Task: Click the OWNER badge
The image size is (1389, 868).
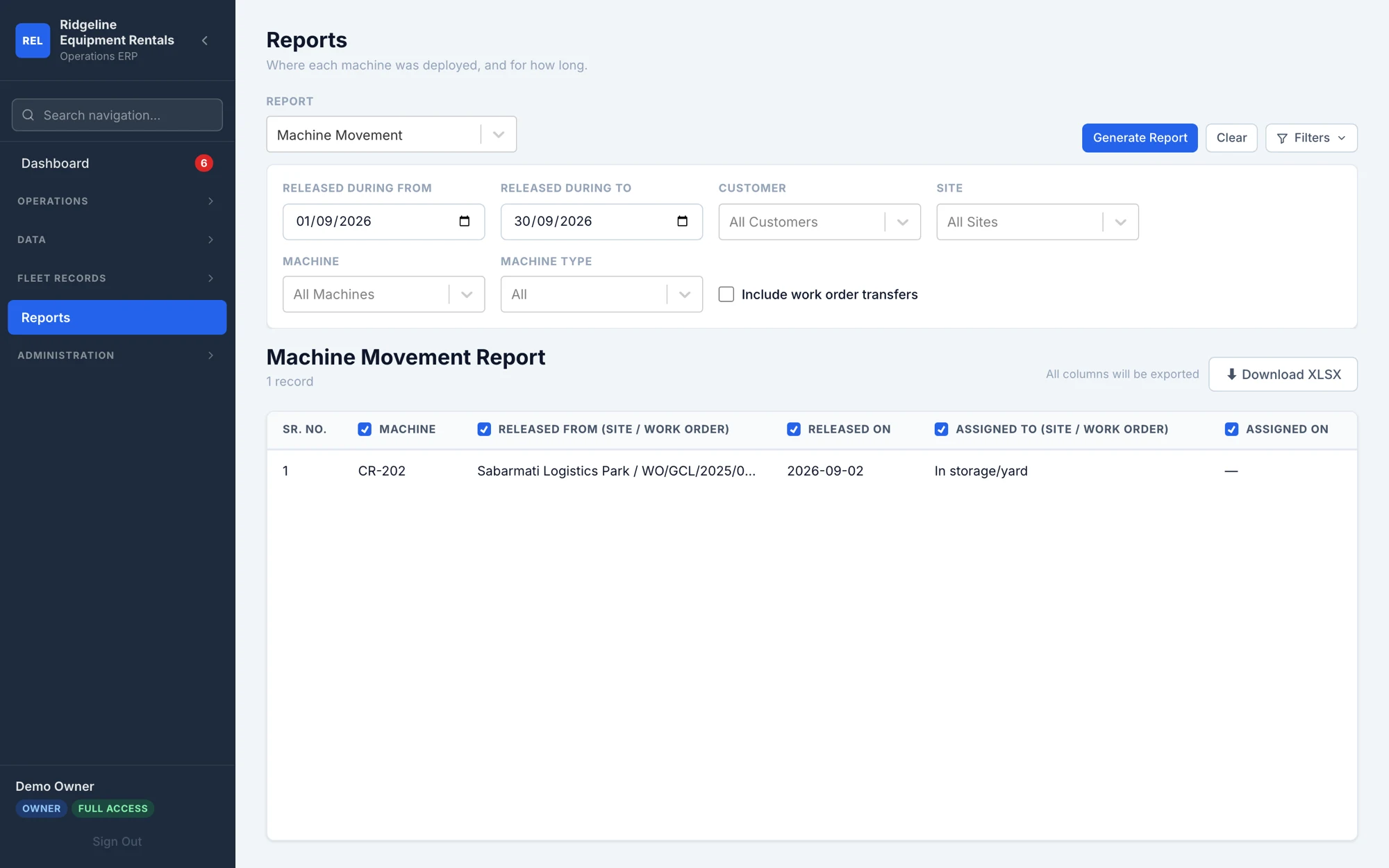Action: click(41, 808)
